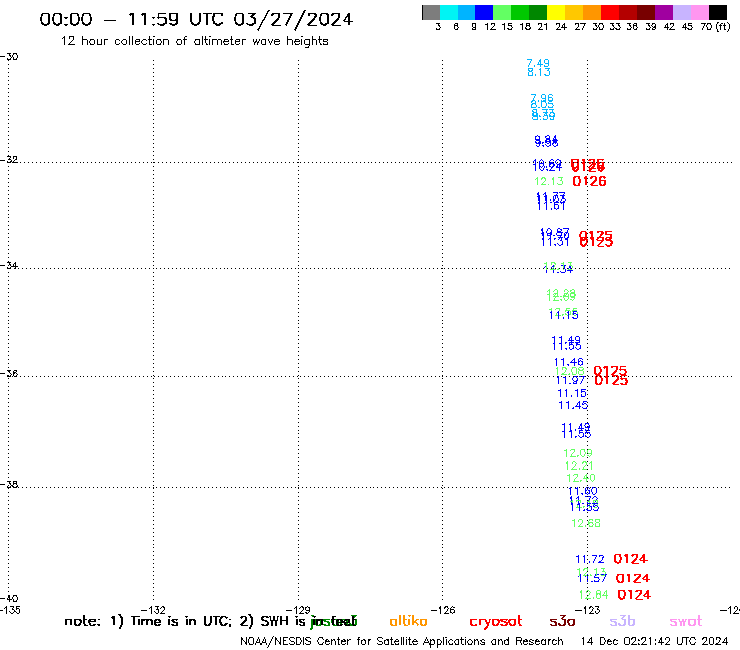Click the green 12.68 value
The image size is (740, 650).
click(586, 523)
